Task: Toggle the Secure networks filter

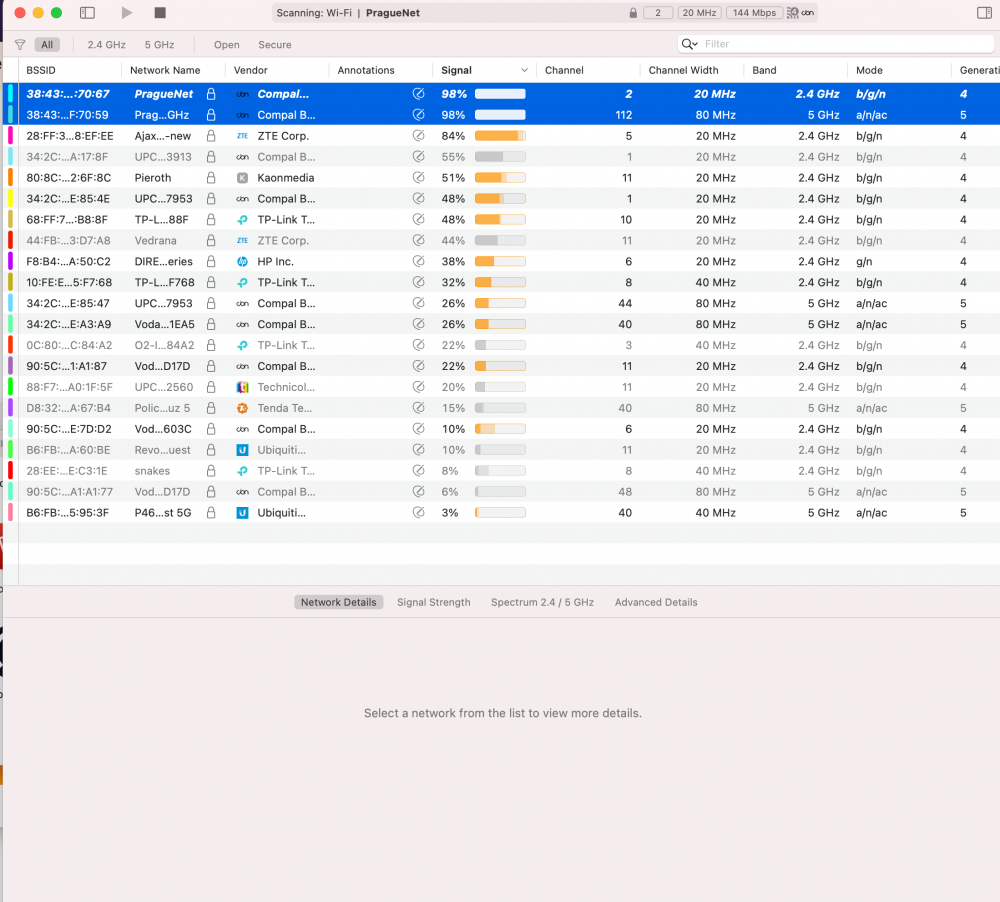Action: pos(275,45)
